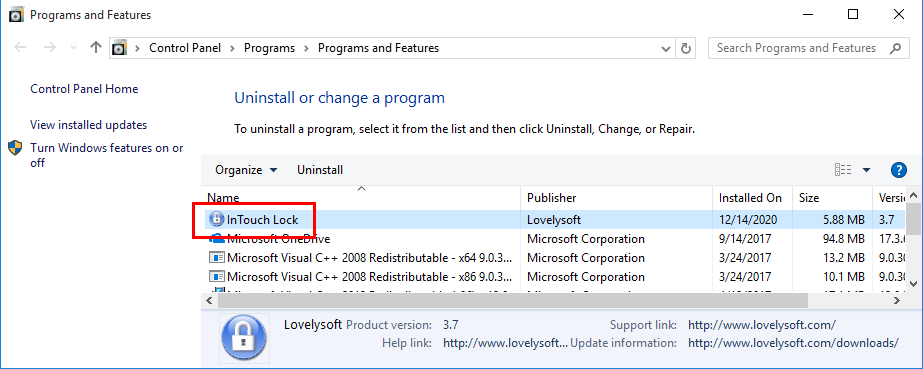Image resolution: width=923 pixels, height=369 pixels.
Task: Click the change view icon
Action: (x=843, y=170)
